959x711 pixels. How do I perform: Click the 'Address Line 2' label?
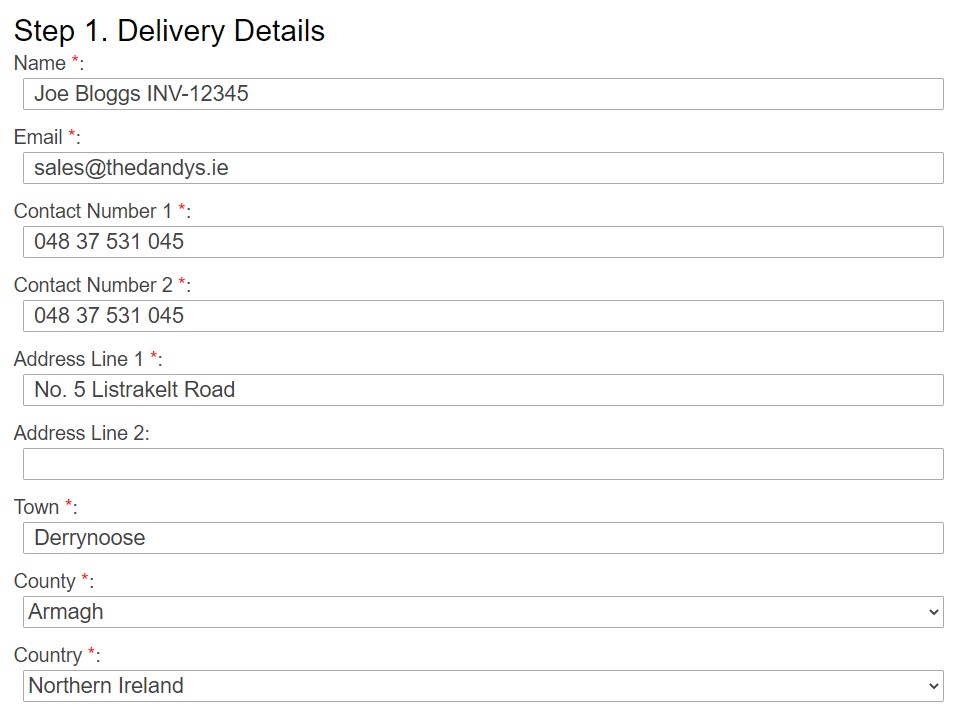coord(81,433)
